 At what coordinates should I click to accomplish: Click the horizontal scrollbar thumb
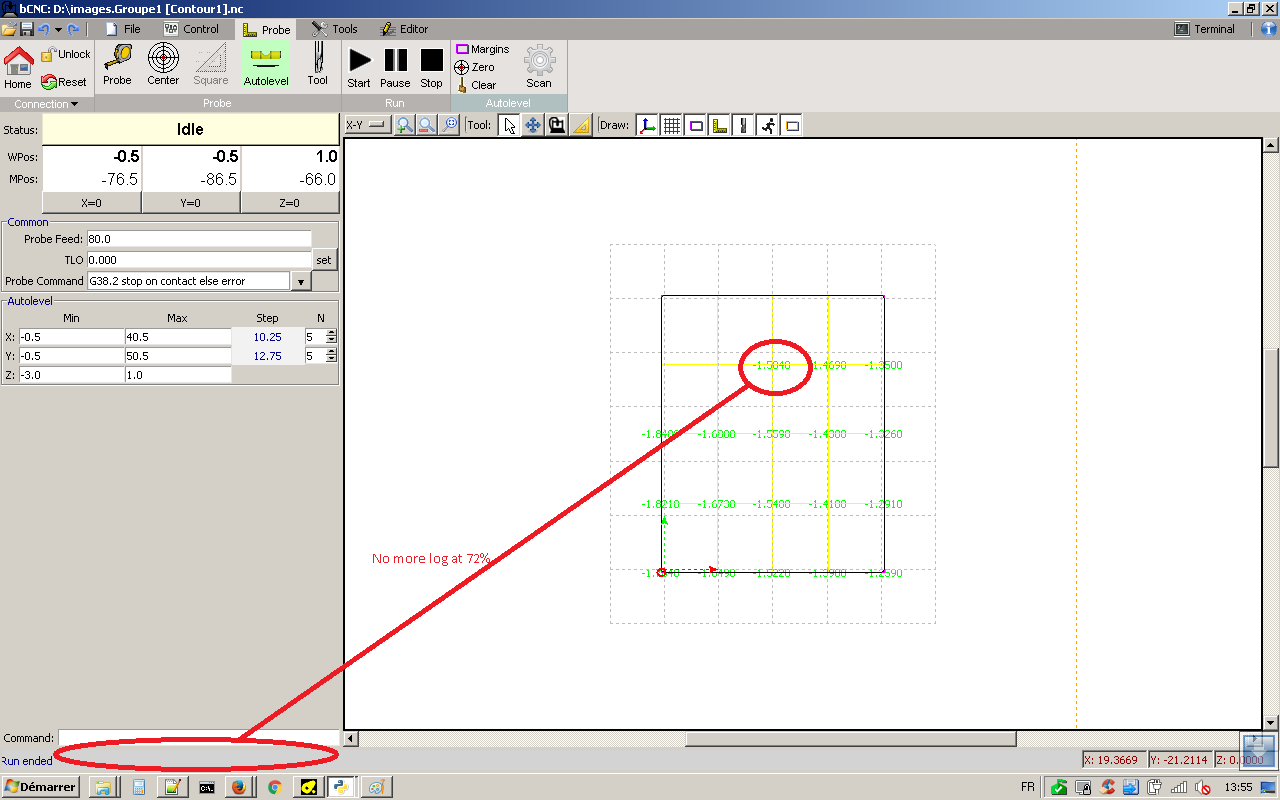851,739
